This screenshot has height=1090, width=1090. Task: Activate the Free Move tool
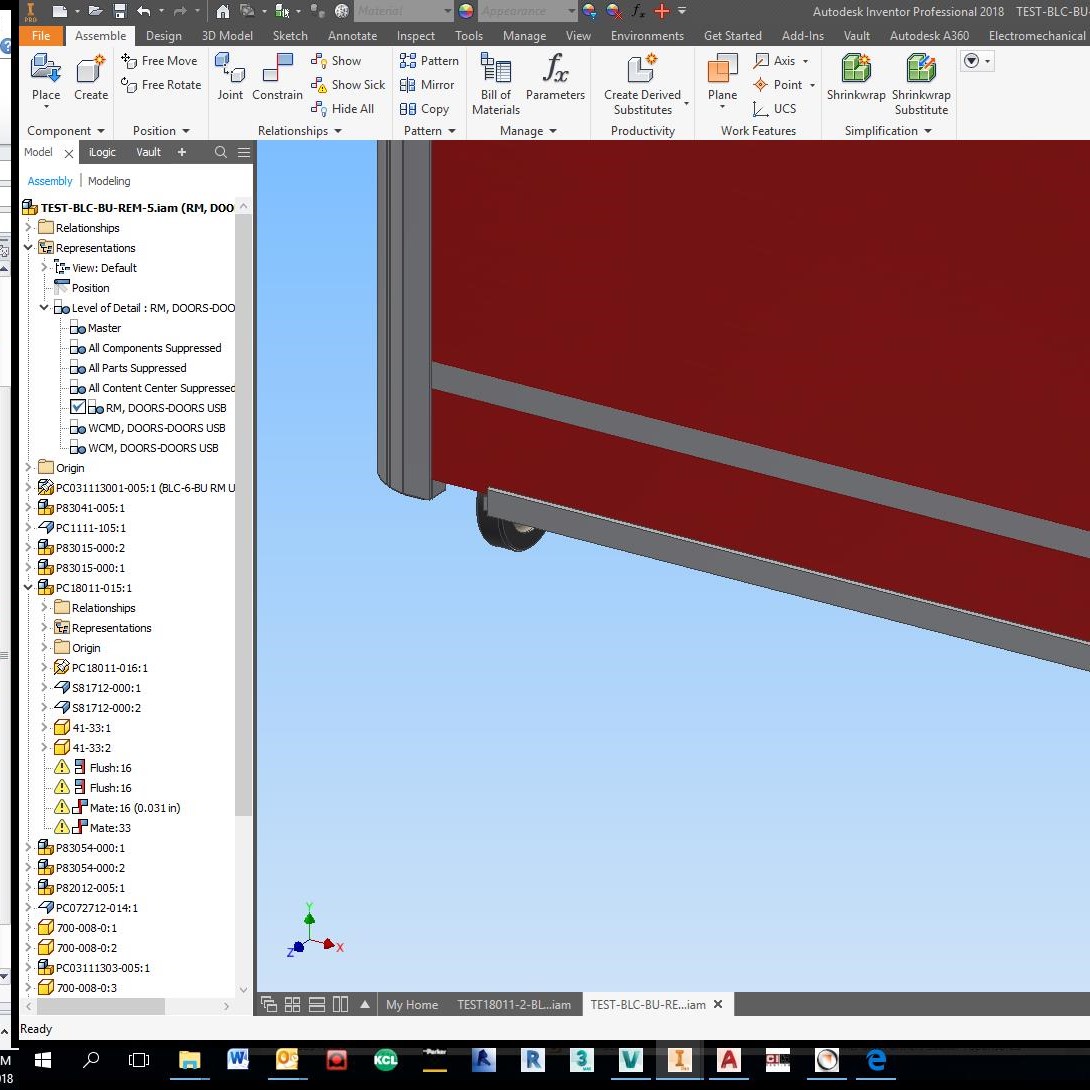pos(160,60)
